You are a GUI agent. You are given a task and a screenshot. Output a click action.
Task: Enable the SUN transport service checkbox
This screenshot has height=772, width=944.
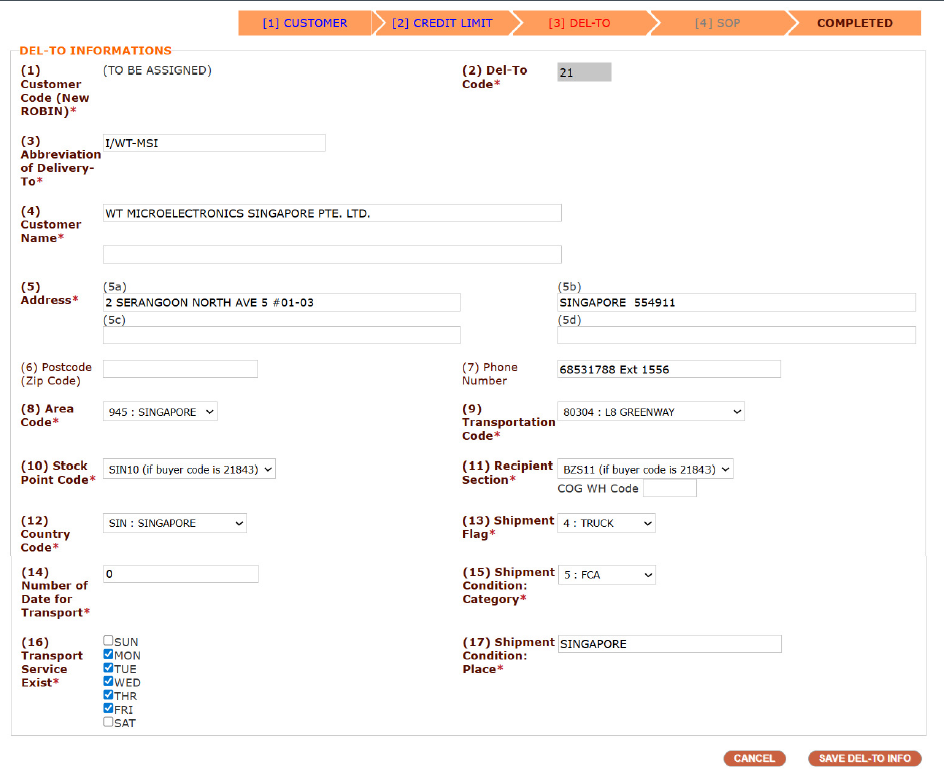108,642
